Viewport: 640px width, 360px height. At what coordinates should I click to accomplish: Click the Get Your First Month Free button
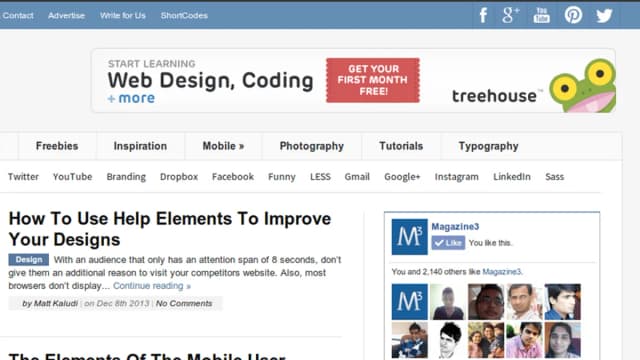373,80
